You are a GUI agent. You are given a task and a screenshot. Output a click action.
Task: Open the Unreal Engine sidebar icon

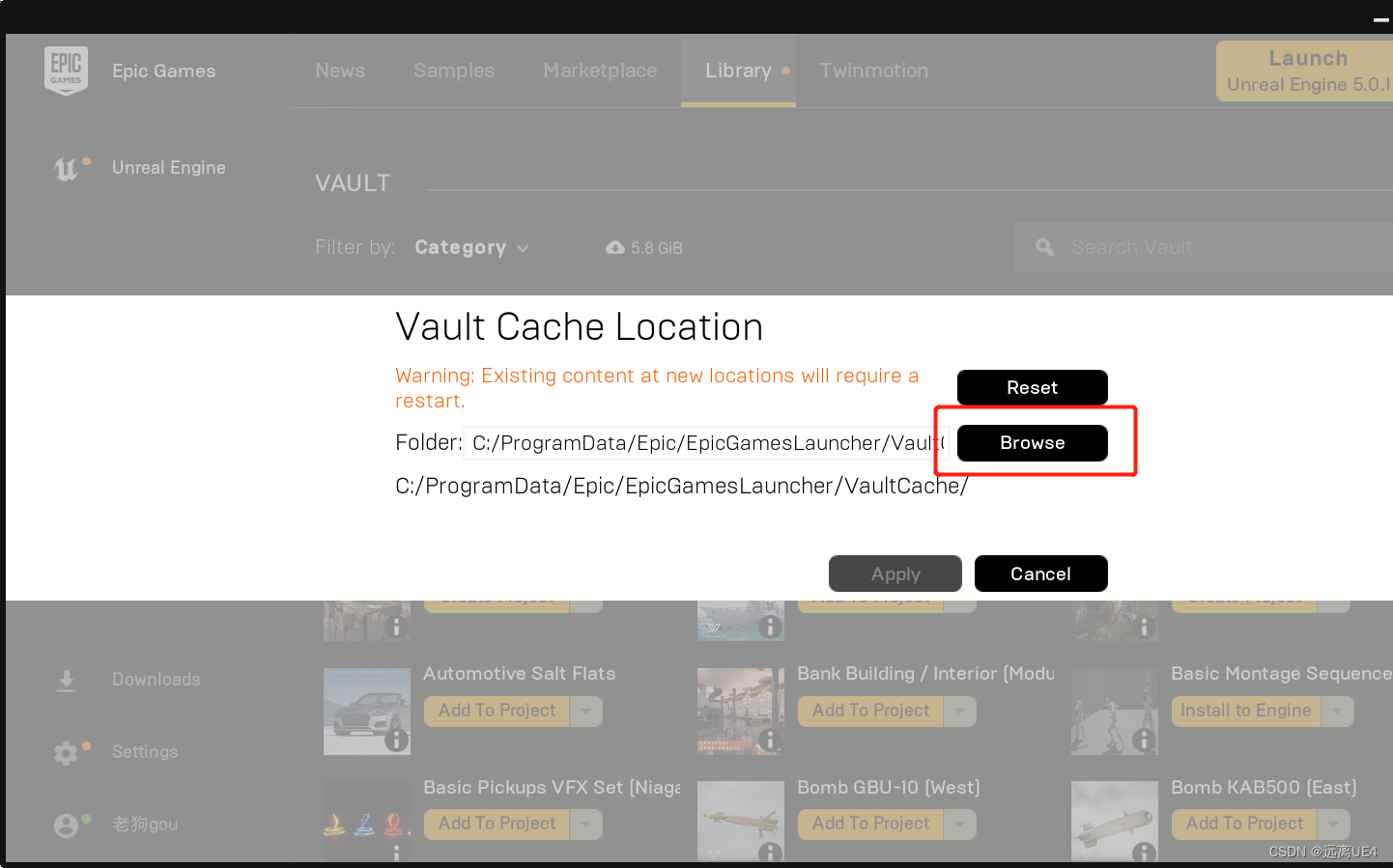67,169
